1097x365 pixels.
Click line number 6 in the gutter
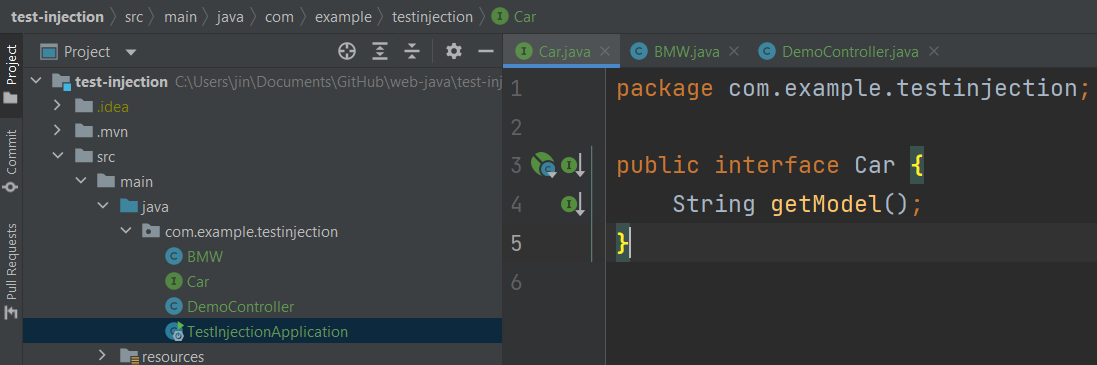coord(516,282)
